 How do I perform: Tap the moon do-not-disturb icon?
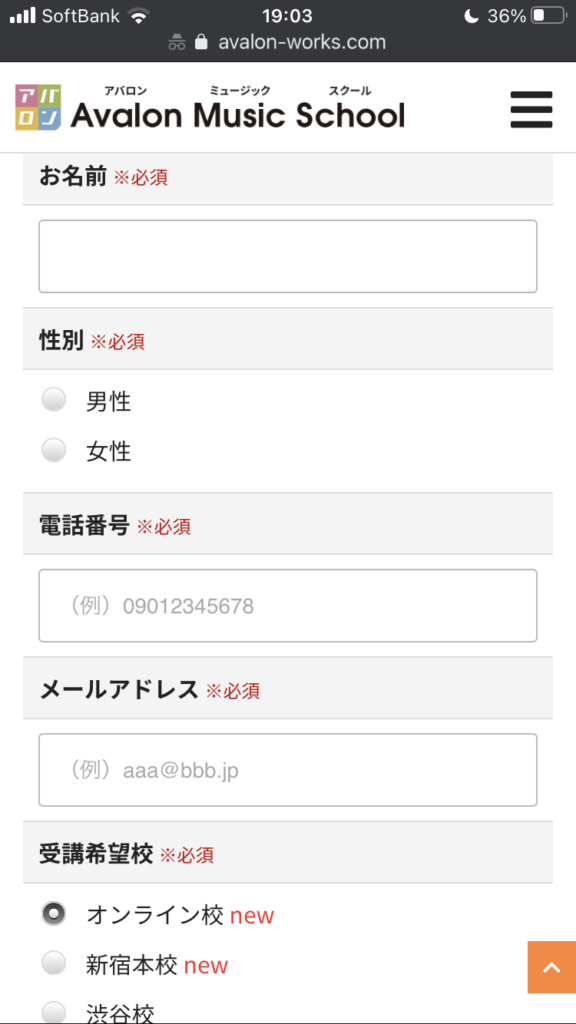pyautogui.click(x=471, y=16)
